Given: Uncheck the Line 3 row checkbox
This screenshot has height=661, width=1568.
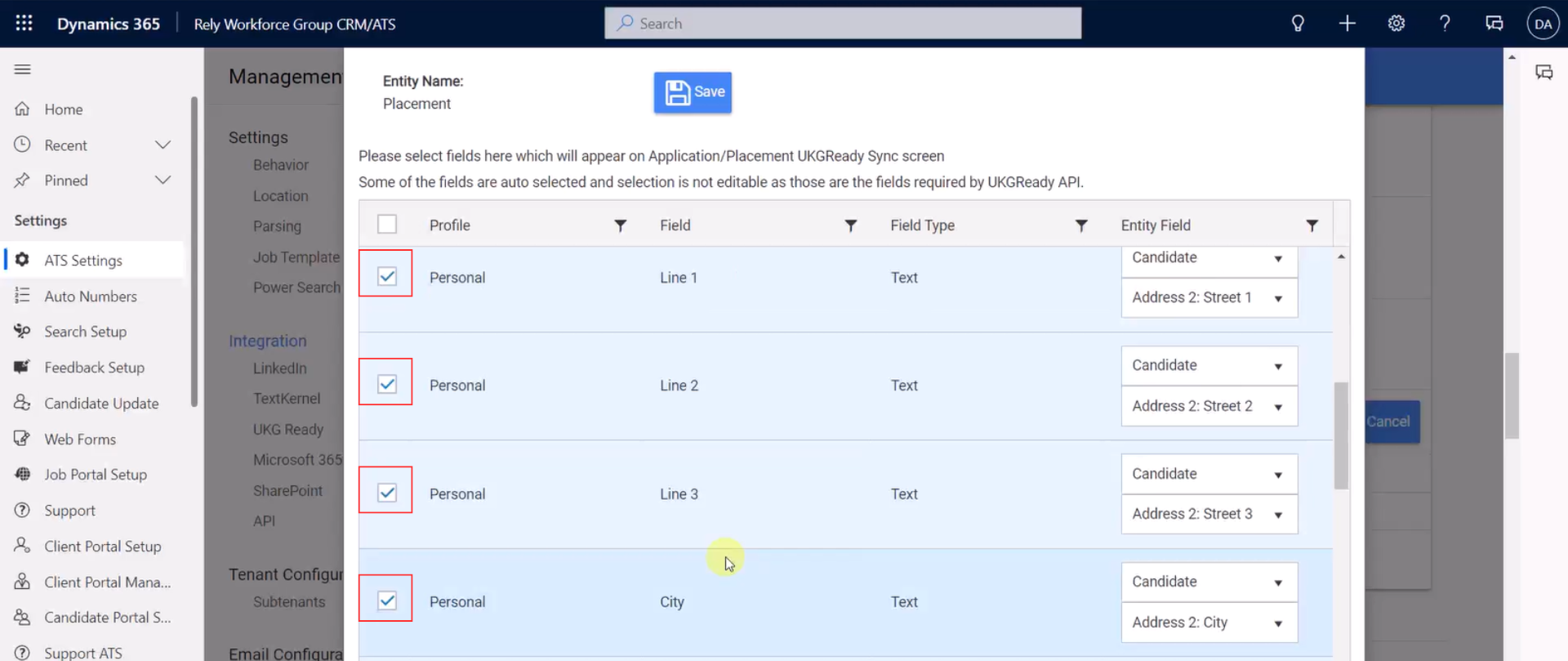Looking at the screenshot, I should point(387,493).
